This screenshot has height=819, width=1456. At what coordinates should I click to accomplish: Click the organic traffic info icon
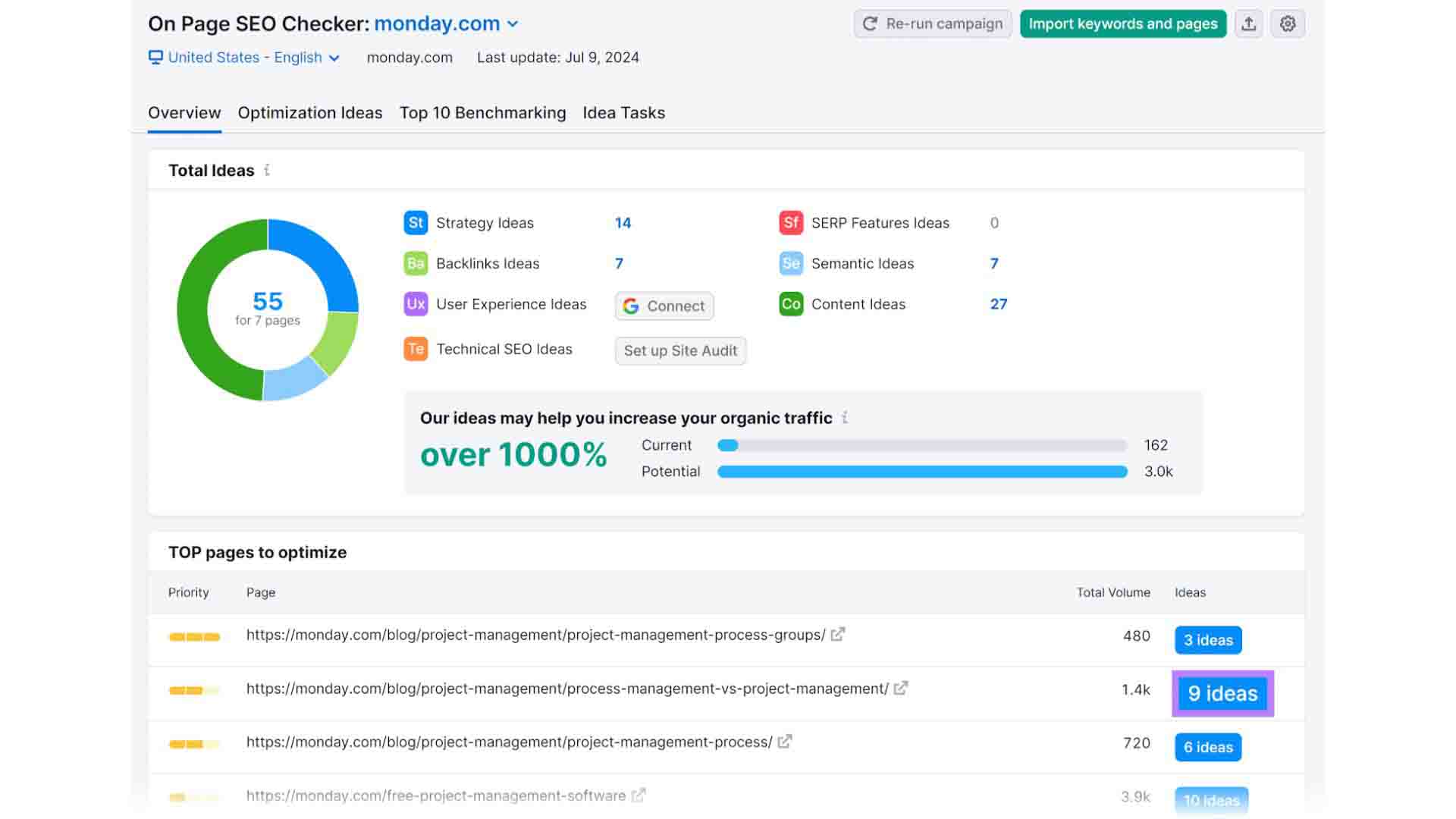pyautogui.click(x=845, y=418)
